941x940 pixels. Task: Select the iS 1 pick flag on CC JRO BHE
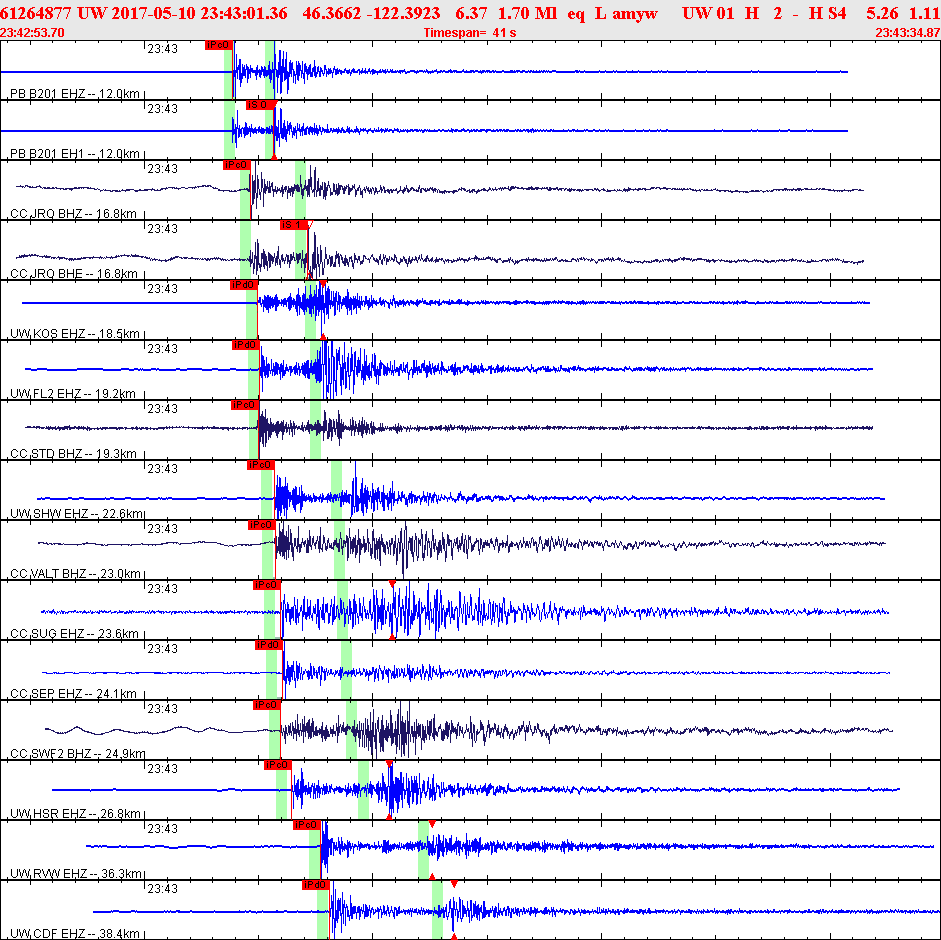294,225
